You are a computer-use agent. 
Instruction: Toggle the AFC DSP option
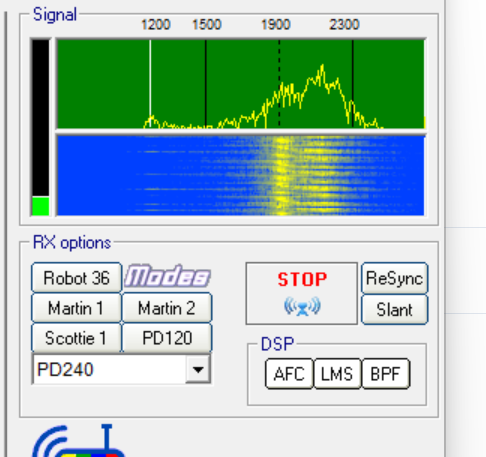tap(289, 374)
